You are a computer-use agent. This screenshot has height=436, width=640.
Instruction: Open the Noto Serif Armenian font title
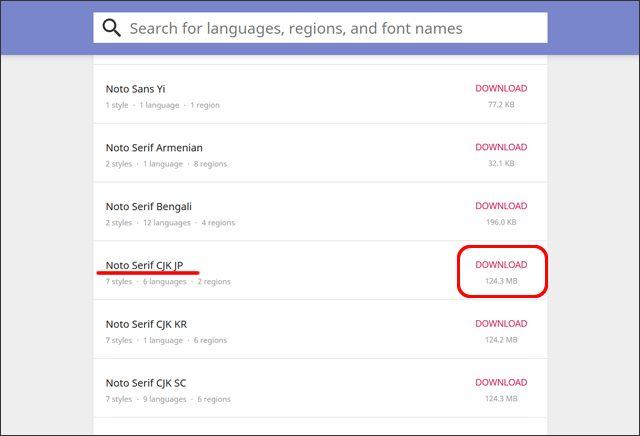tap(154, 148)
